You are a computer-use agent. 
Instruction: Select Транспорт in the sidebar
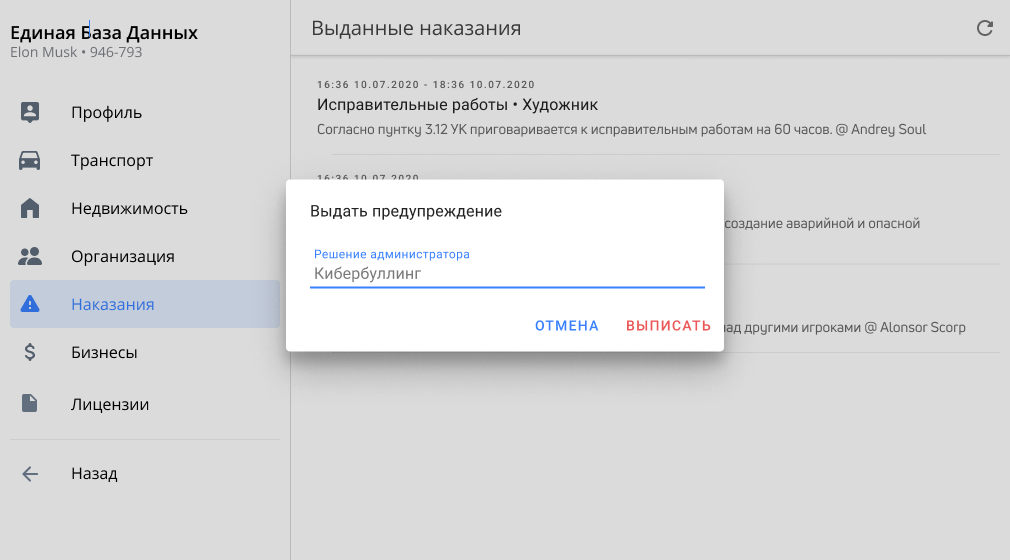112,160
